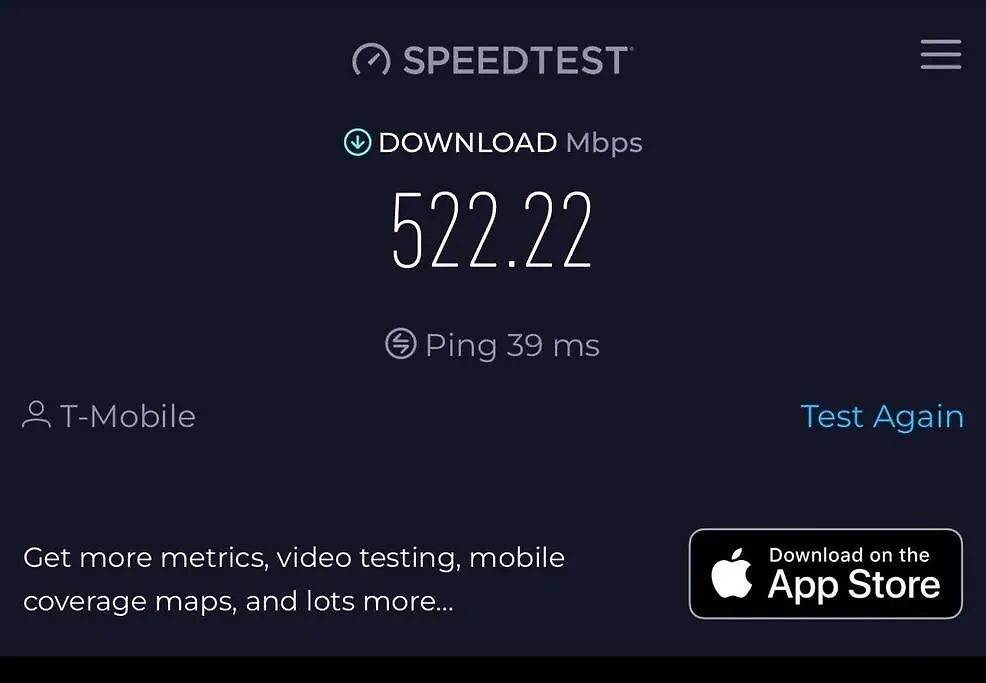This screenshot has width=986, height=683.
Task: Click the DOWNLOAD label text
Action: [467, 143]
